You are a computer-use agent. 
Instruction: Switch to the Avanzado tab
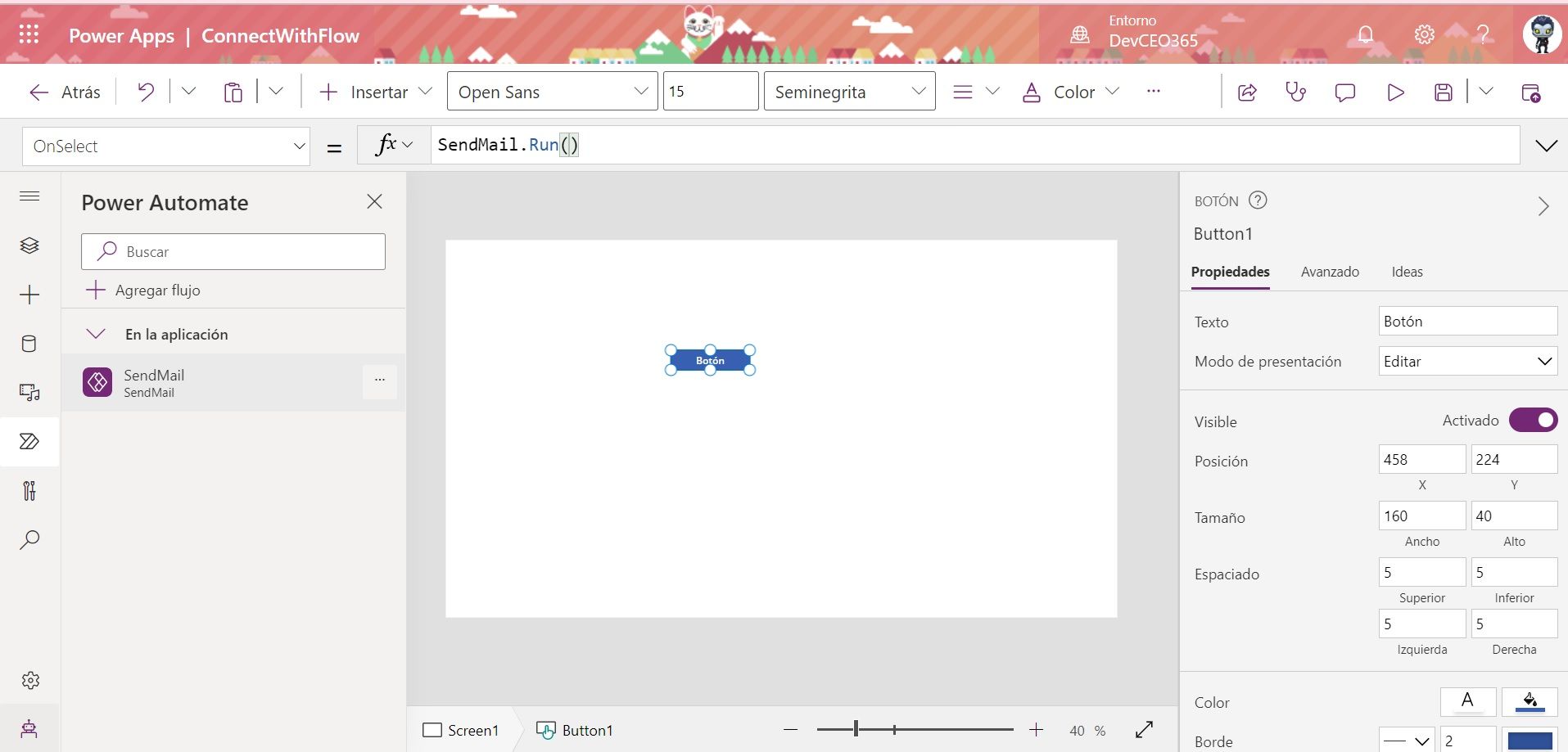click(x=1330, y=272)
